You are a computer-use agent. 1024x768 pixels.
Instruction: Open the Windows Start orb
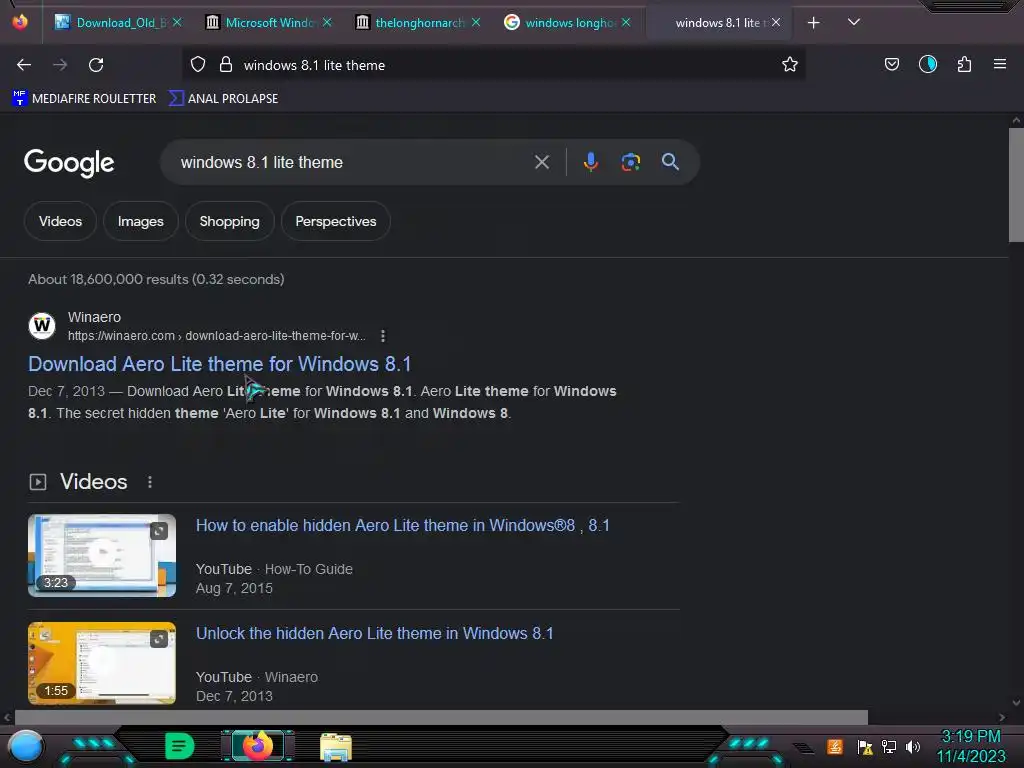pos(26,746)
